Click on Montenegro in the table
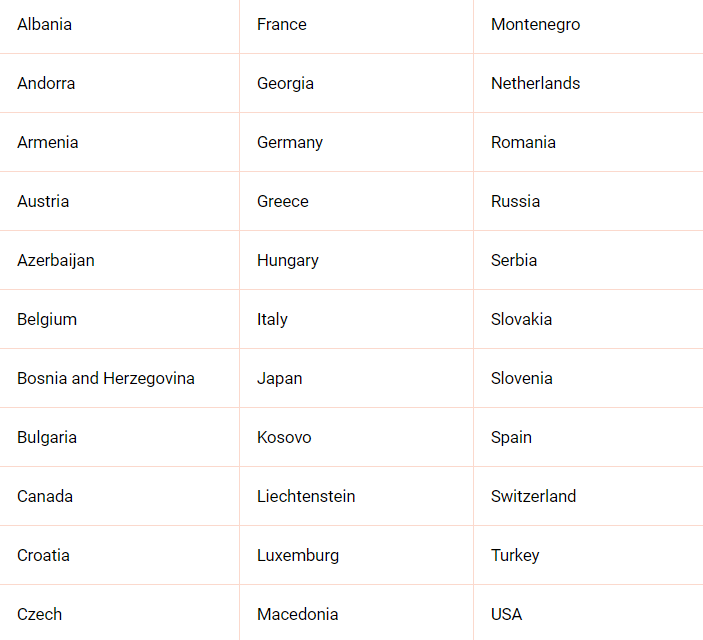This screenshot has width=703, height=640. [535, 25]
